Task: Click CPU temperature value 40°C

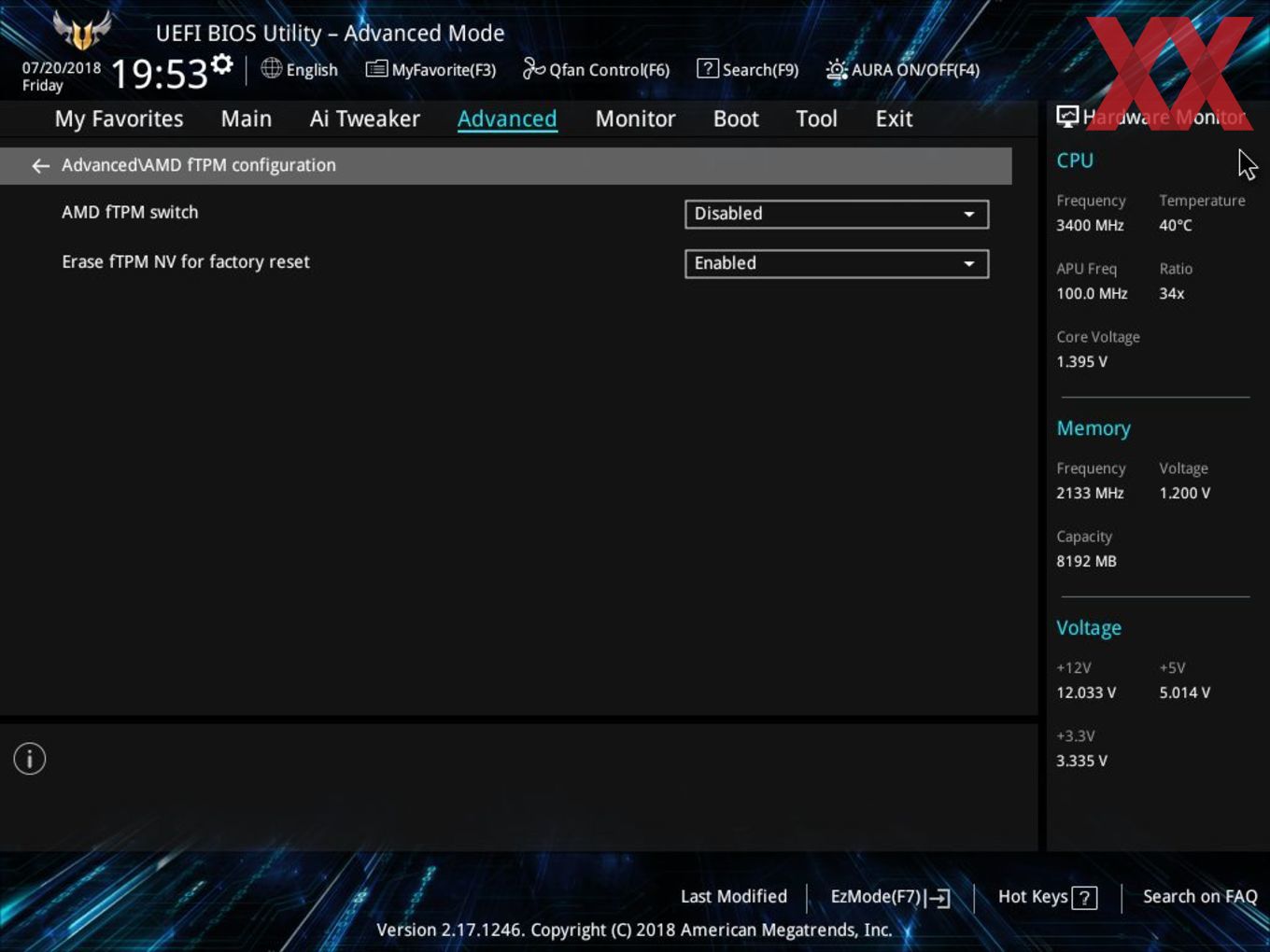Action: [1176, 226]
